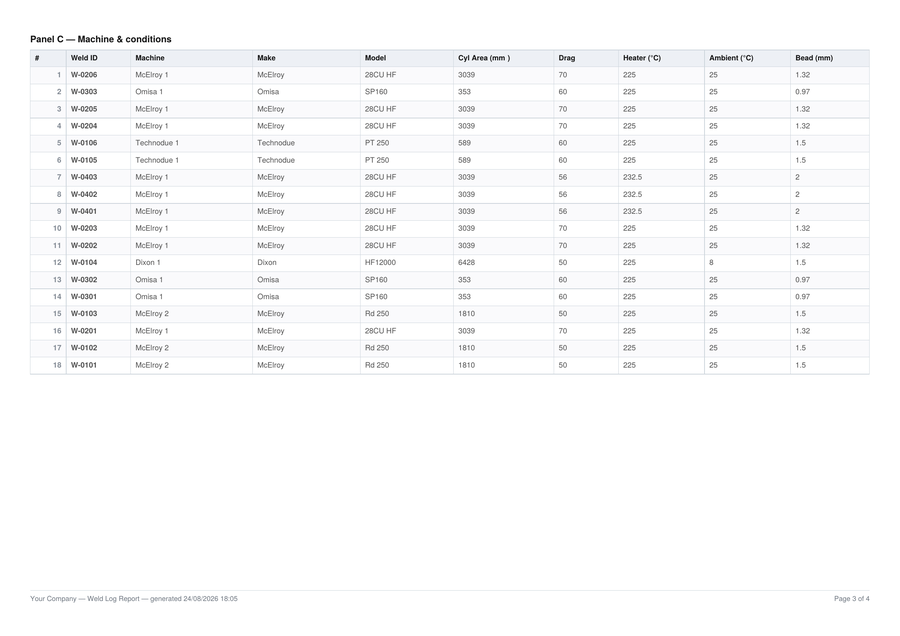
Task: Select weld ID W-0104
Action: pyautogui.click(x=84, y=262)
